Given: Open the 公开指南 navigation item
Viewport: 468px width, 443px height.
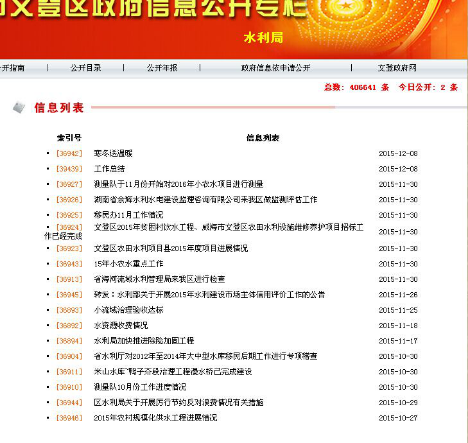Looking at the screenshot, I should [x=12, y=68].
